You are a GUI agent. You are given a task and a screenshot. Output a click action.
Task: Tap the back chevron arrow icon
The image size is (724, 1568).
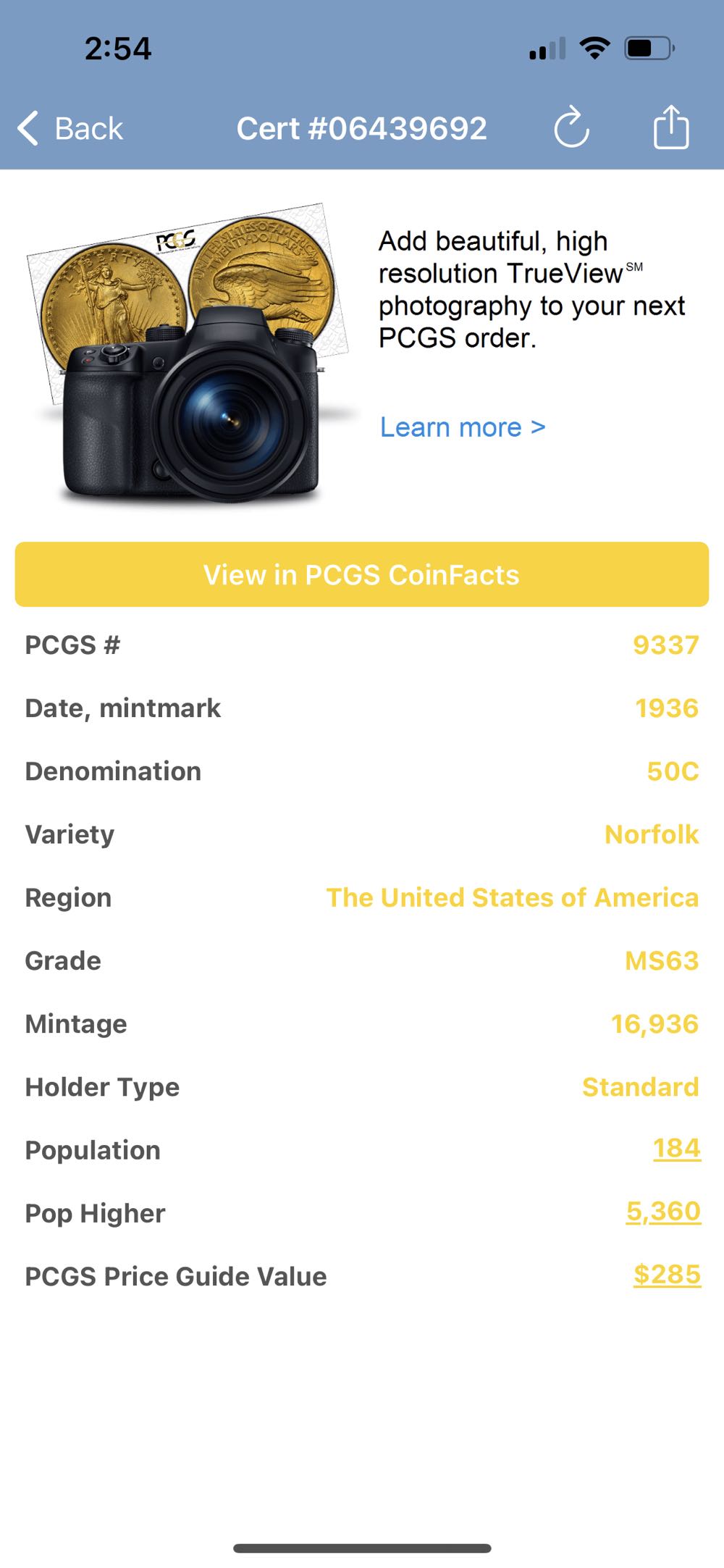(x=28, y=128)
